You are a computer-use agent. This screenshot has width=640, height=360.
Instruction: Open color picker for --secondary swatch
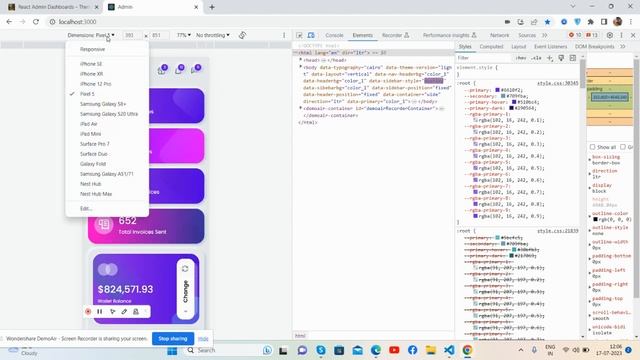[503, 96]
